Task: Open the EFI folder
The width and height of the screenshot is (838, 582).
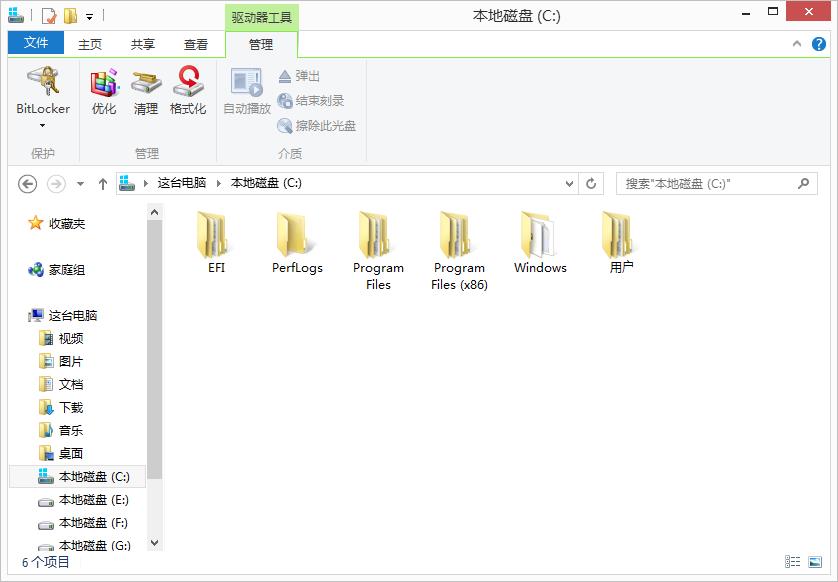Action: coord(216,242)
